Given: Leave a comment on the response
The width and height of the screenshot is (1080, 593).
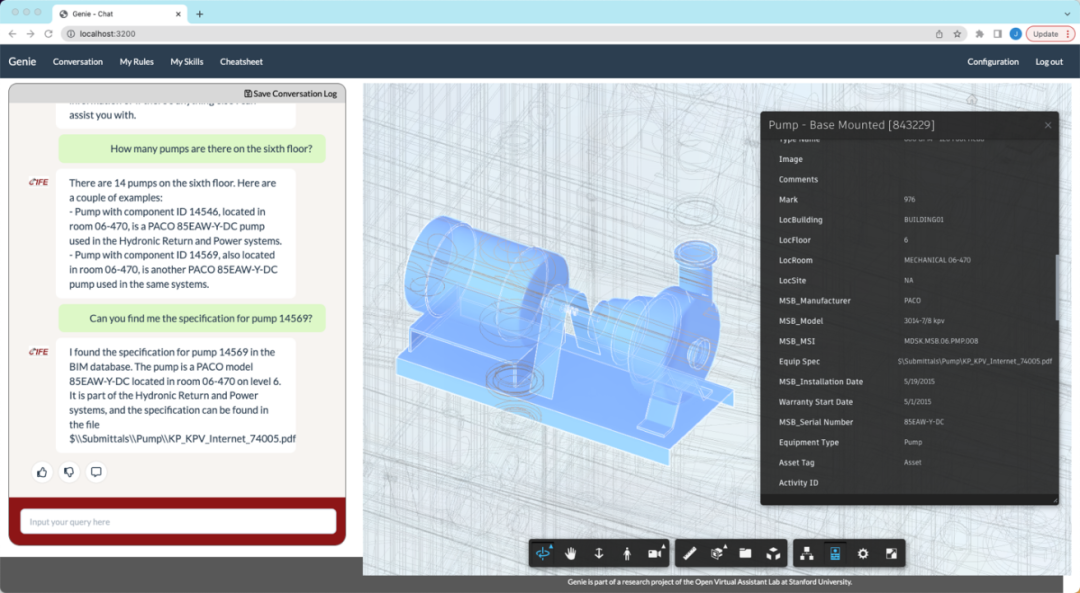Looking at the screenshot, I should pyautogui.click(x=96, y=472).
